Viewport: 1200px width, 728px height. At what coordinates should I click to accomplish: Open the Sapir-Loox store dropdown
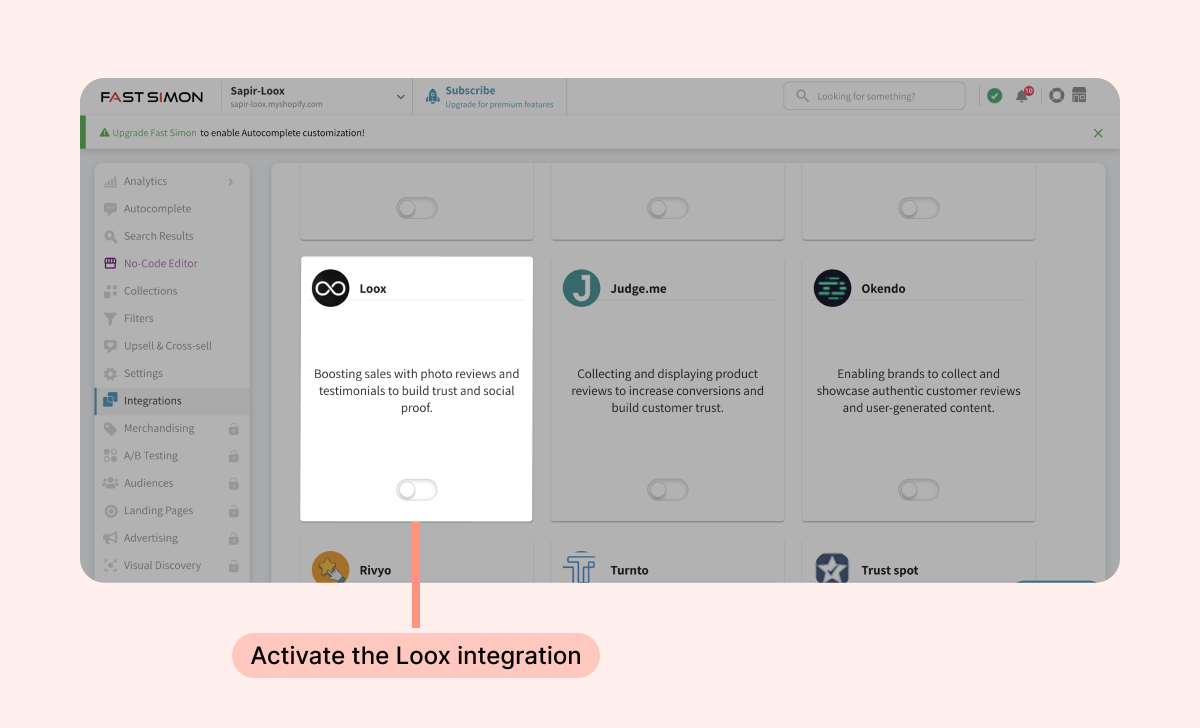coord(401,97)
